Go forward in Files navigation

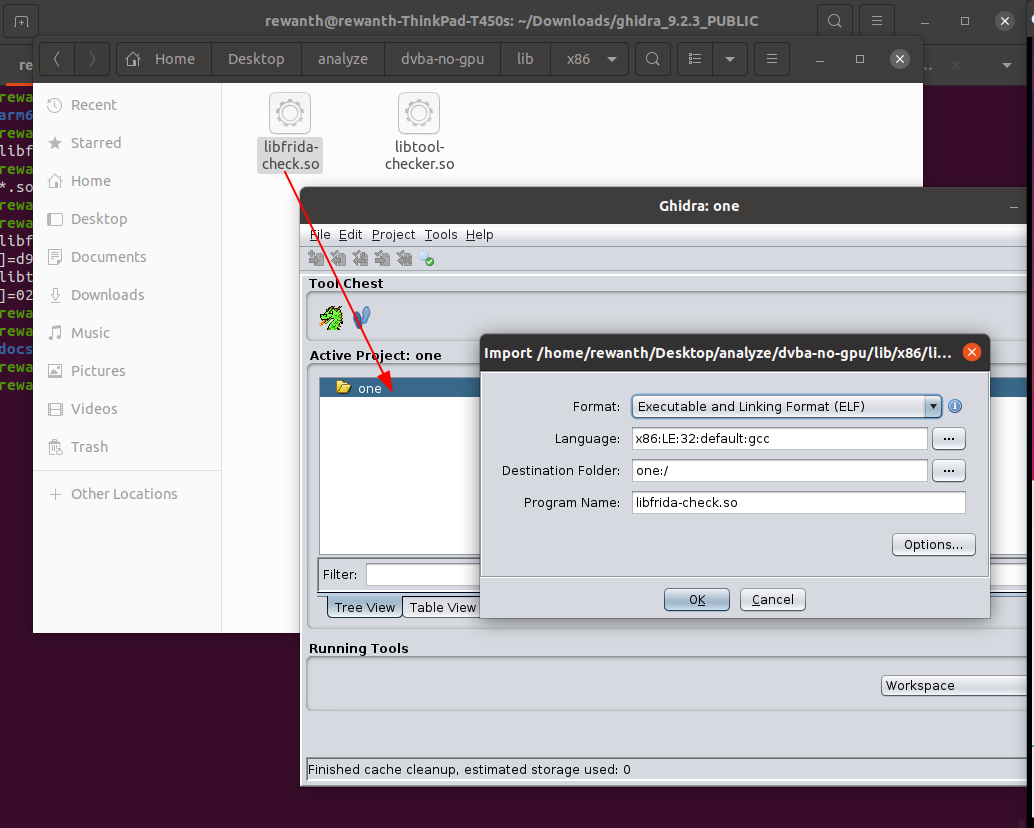pos(92,59)
